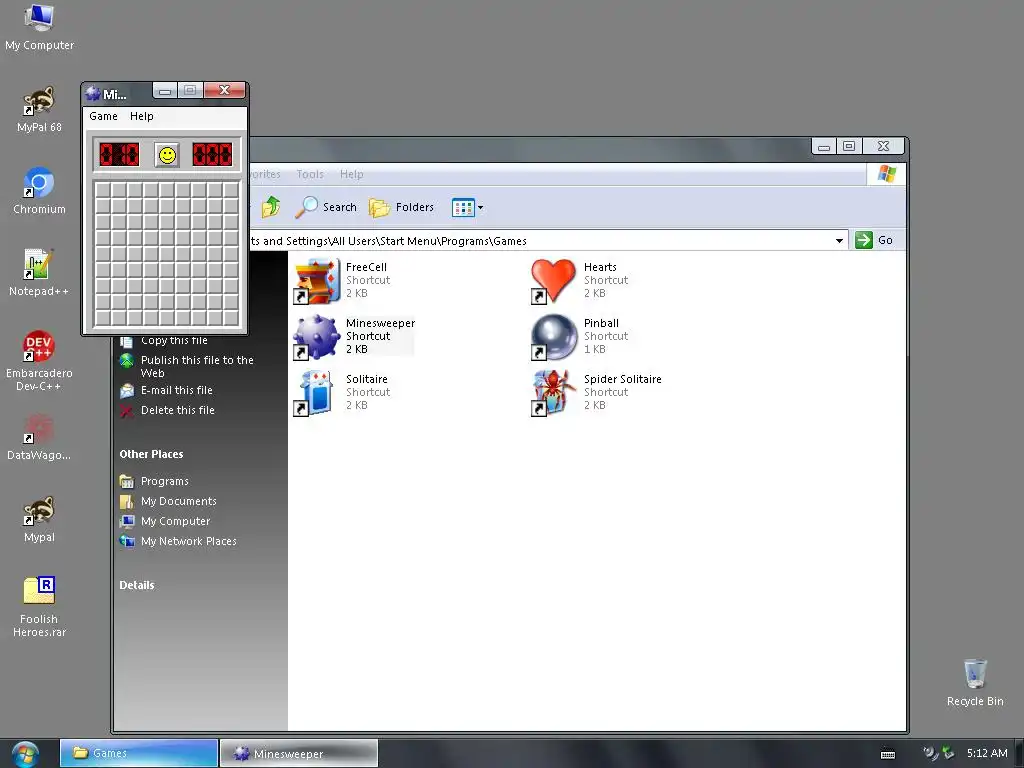The width and height of the screenshot is (1024, 768).
Task: Select the Spider Solitaire shortcut icon
Action: pos(554,393)
